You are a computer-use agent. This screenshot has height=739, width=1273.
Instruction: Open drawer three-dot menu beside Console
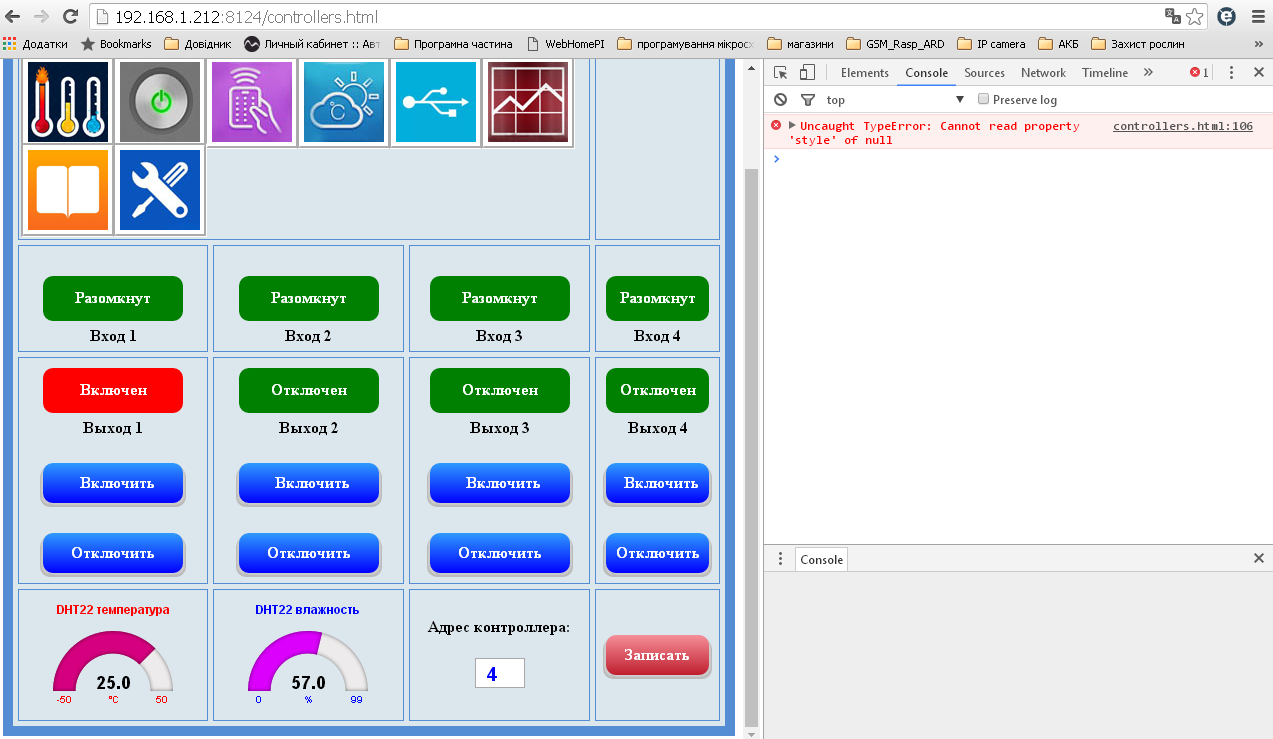point(780,558)
